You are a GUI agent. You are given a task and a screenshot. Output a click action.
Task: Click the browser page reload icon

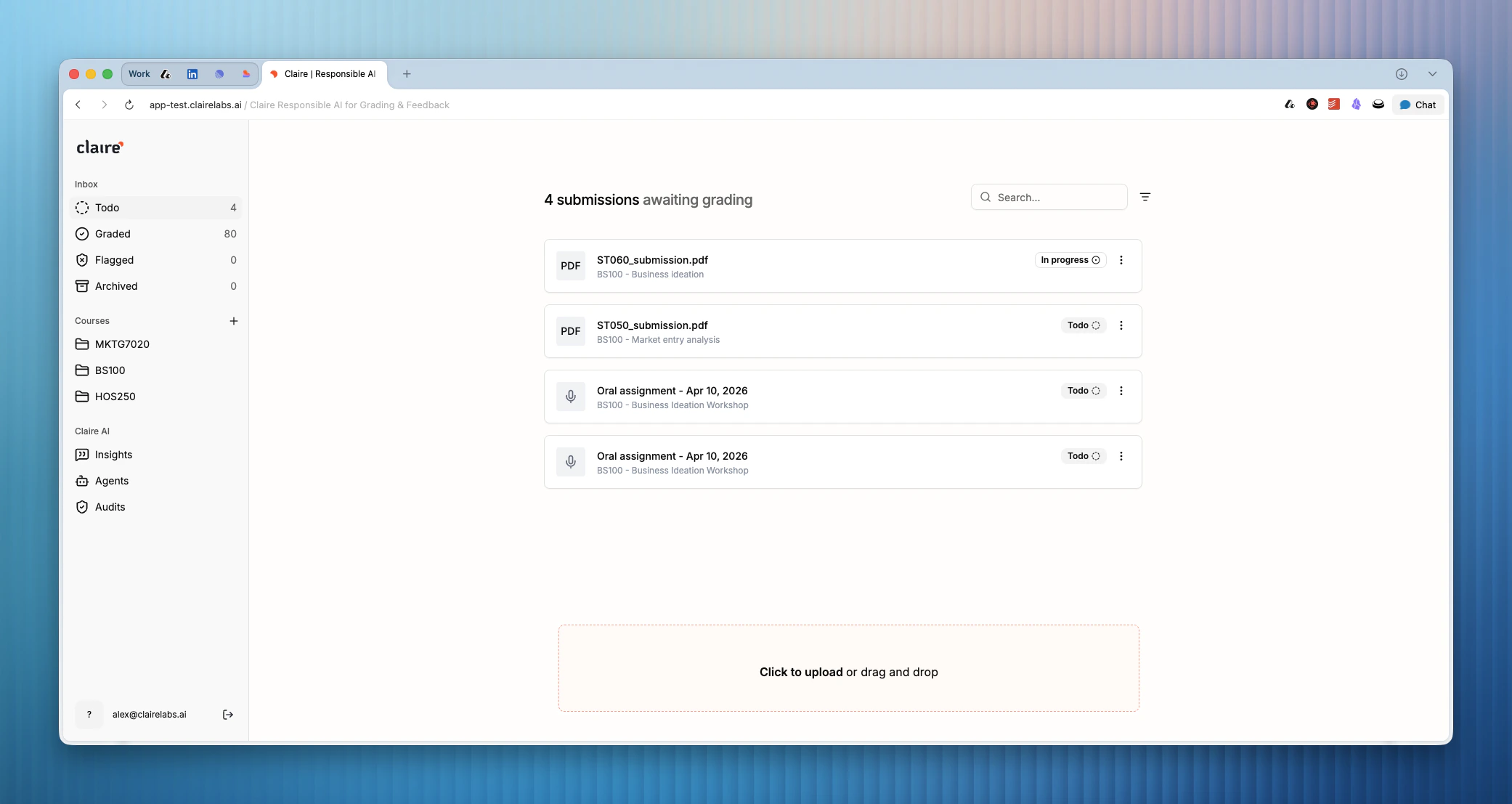coord(129,105)
